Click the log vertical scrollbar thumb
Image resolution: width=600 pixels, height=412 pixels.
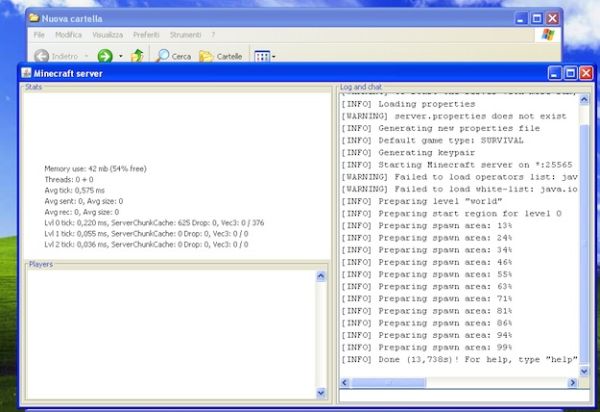(584, 245)
